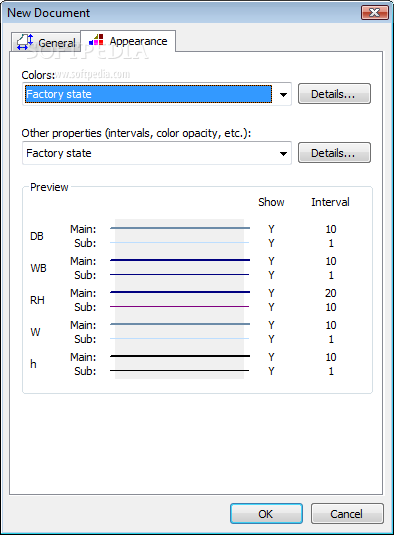Viewport: 394px width, 535px height.
Task: Click the W Sub light blue line preview
Action: pyautogui.click(x=179, y=338)
